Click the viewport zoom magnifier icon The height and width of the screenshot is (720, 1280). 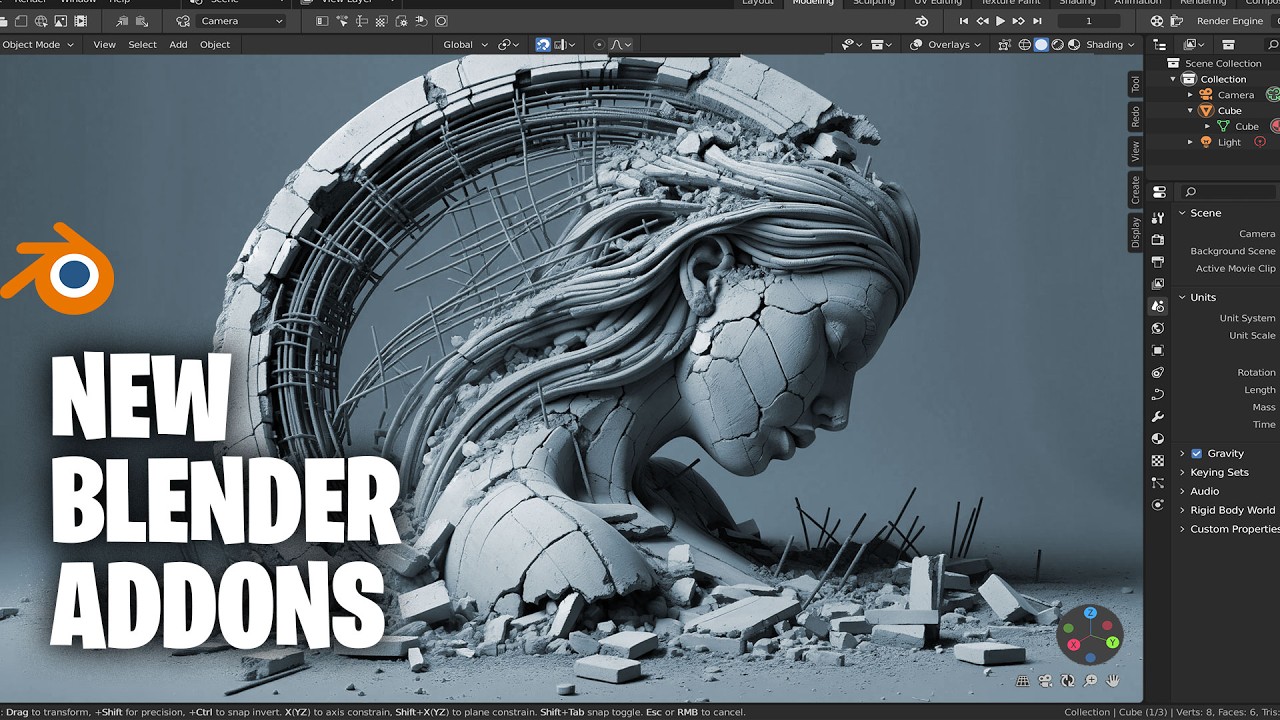(1090, 681)
